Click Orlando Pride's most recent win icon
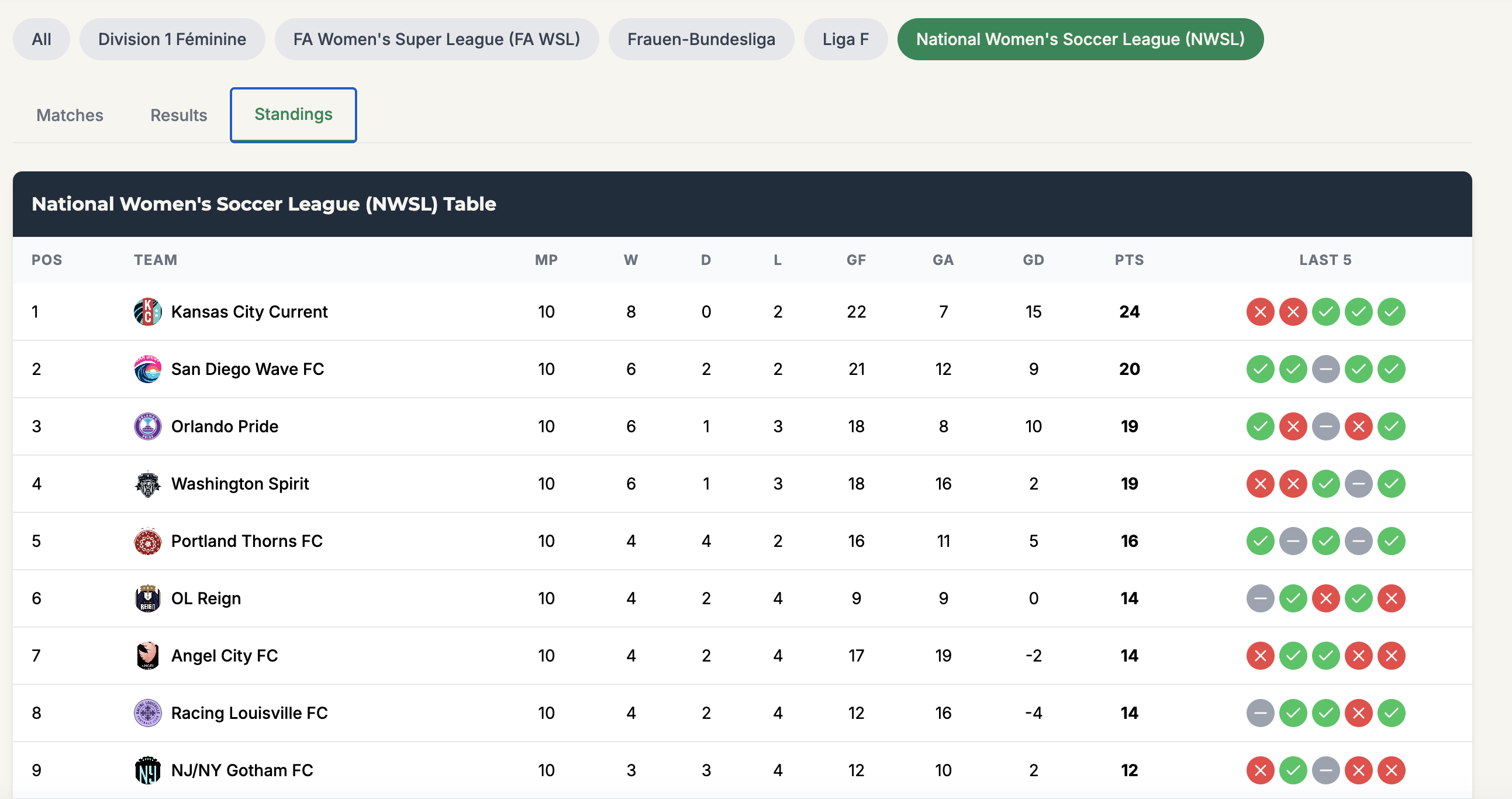1512x799 pixels. point(1392,427)
